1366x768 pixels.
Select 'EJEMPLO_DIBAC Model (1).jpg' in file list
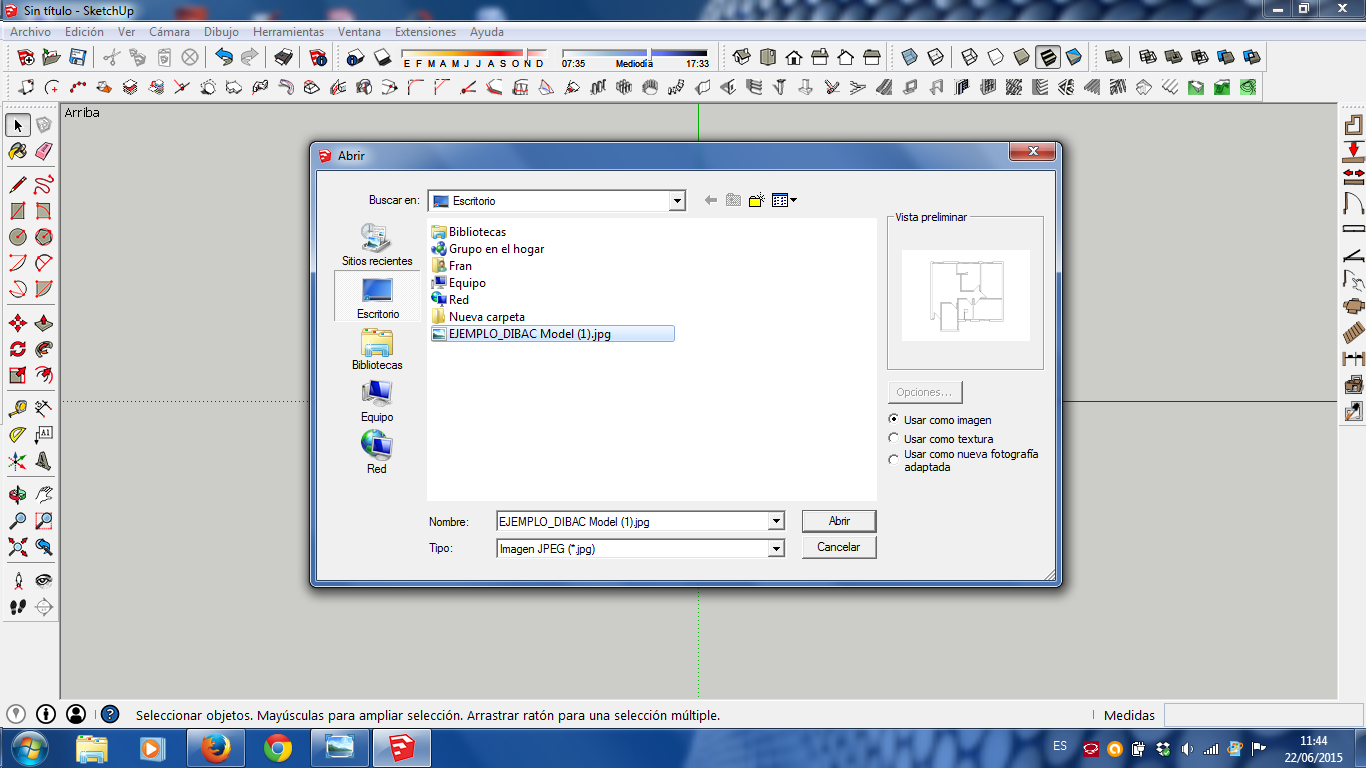click(552, 334)
